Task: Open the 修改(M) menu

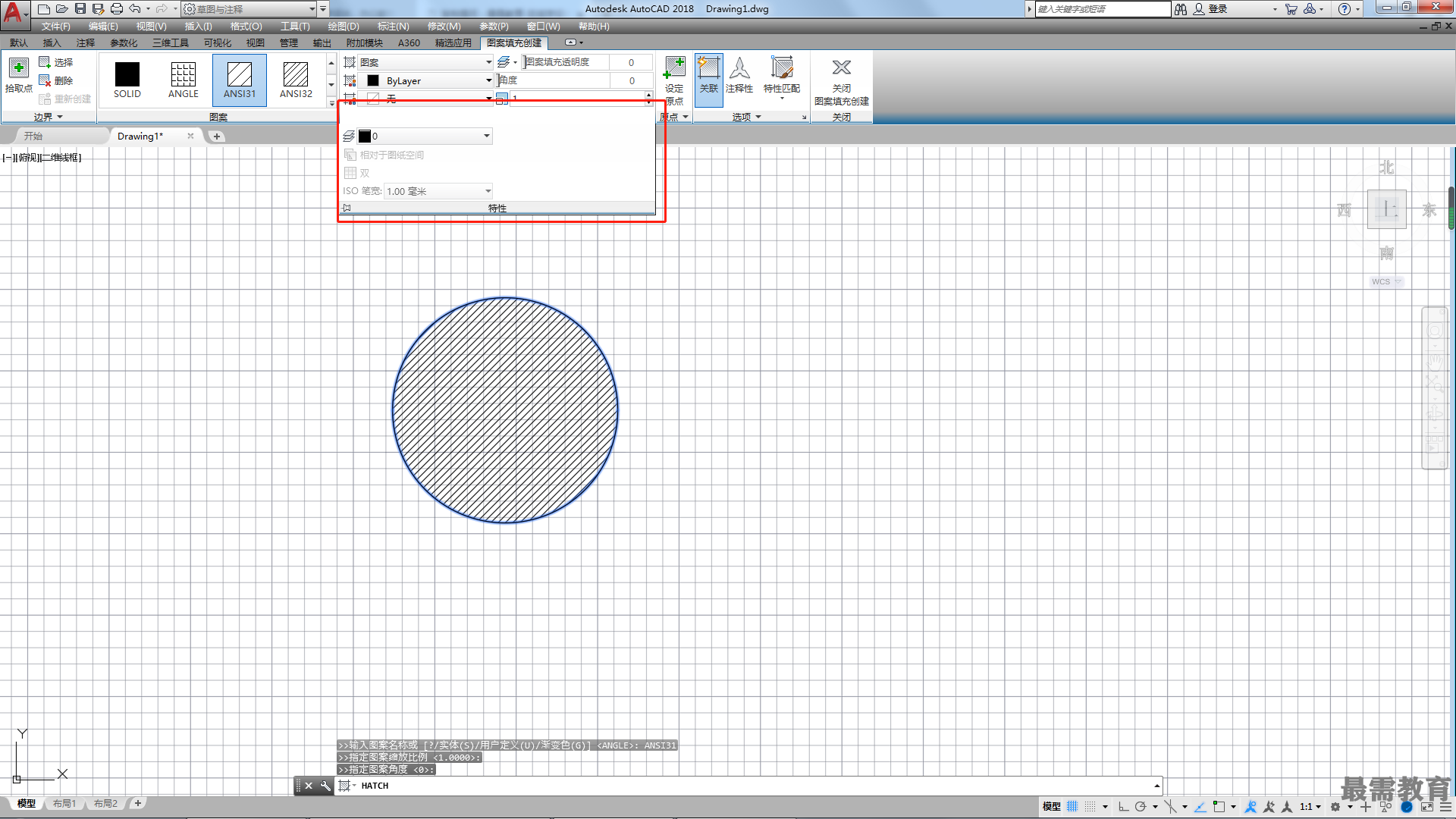Action: pos(444,27)
